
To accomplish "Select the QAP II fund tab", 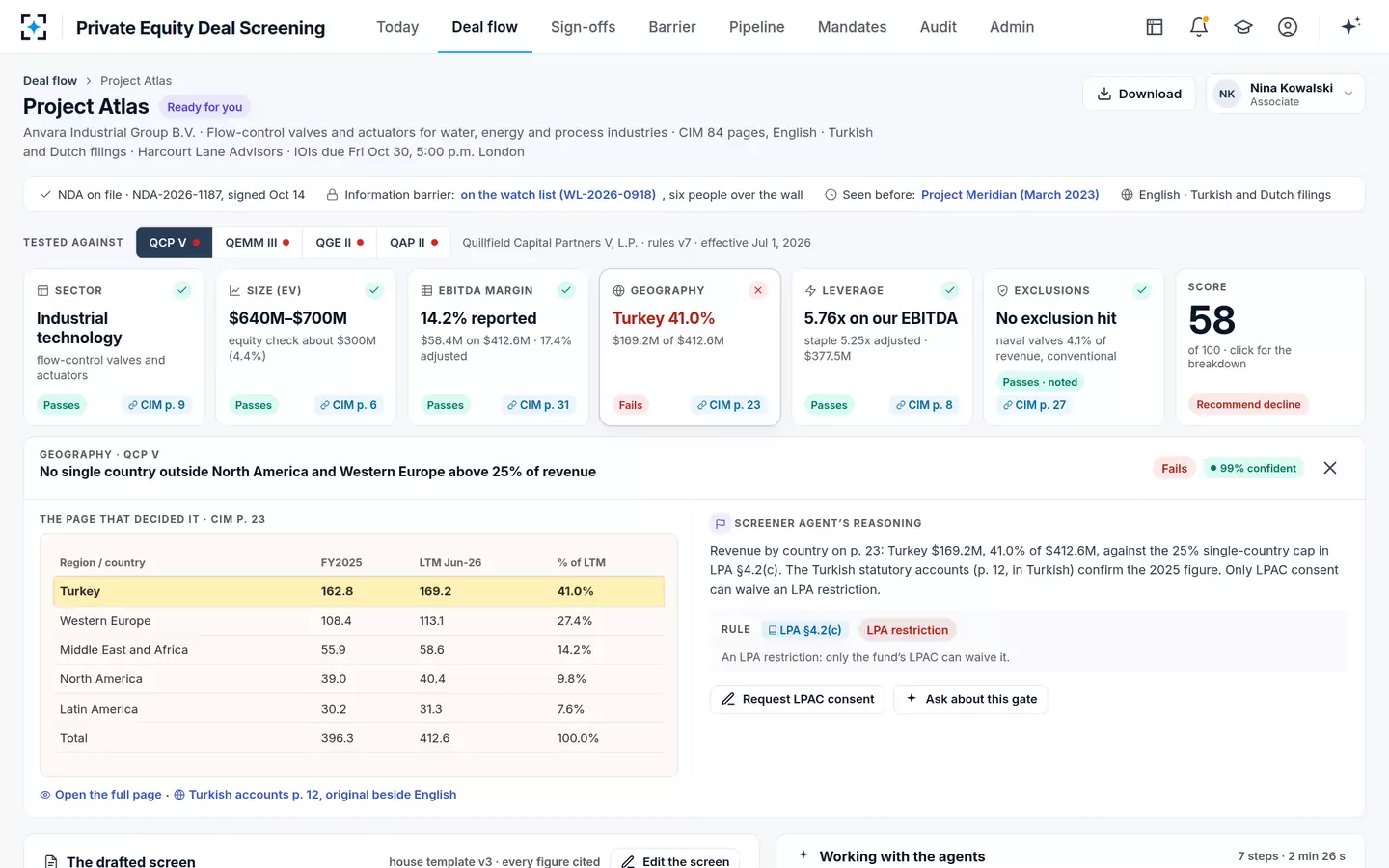I will pos(414,243).
